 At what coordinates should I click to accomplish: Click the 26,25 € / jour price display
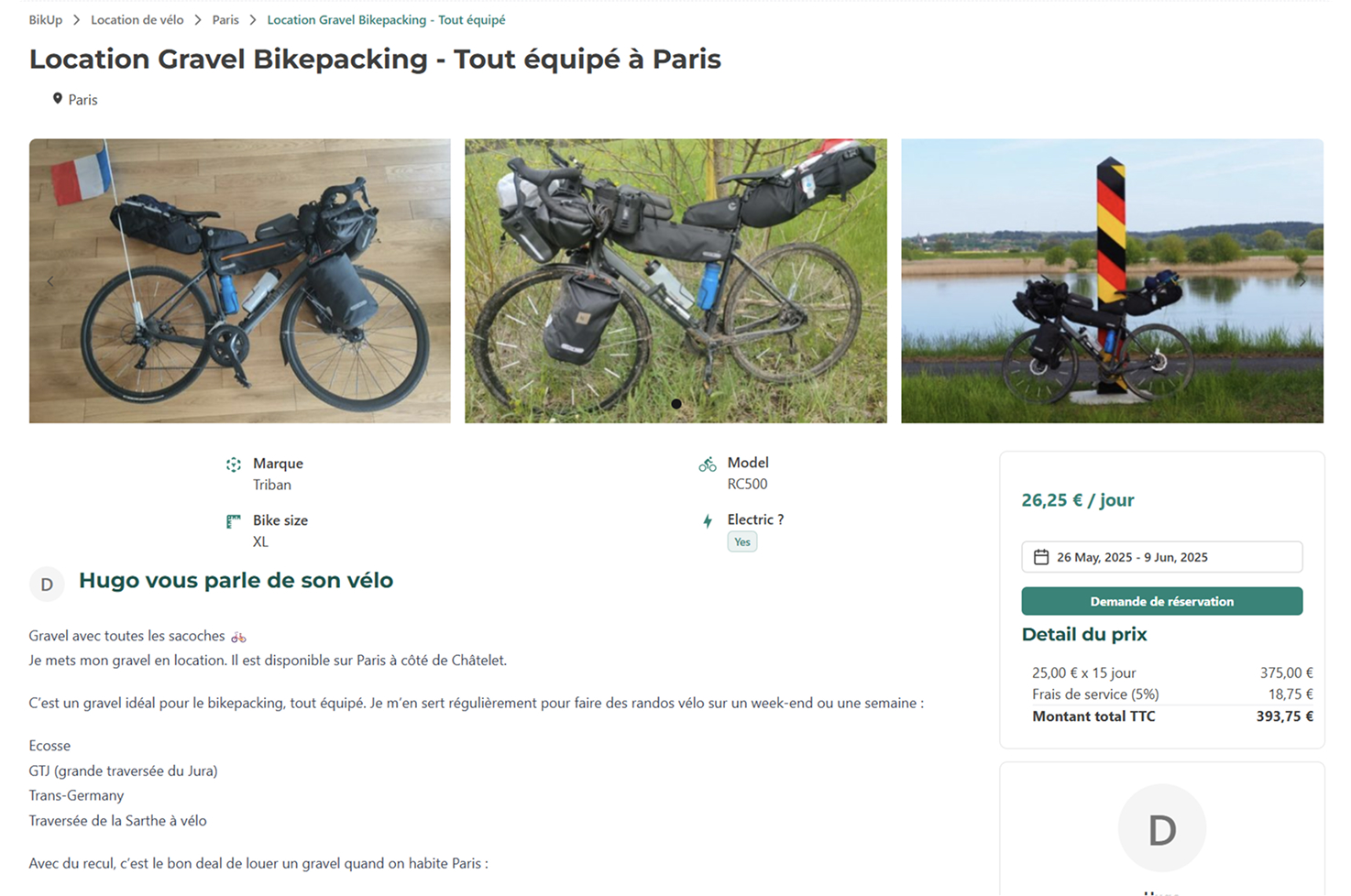pyautogui.click(x=1078, y=500)
